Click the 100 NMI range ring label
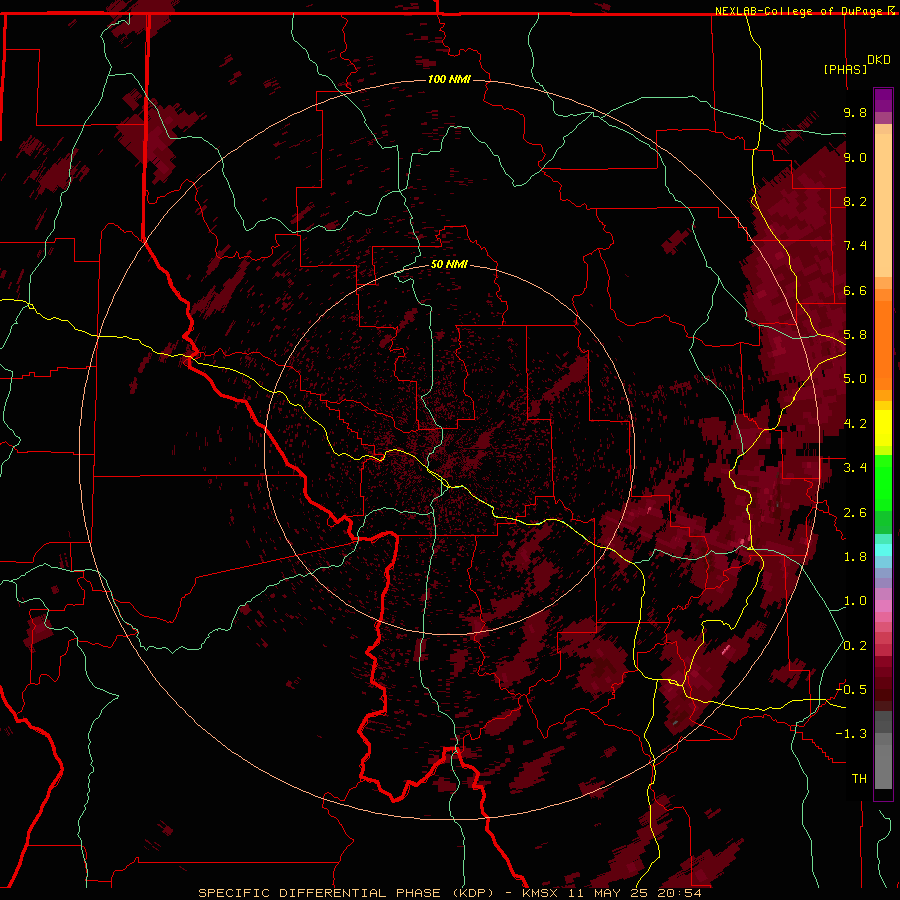This screenshot has width=900, height=900. pos(449,79)
